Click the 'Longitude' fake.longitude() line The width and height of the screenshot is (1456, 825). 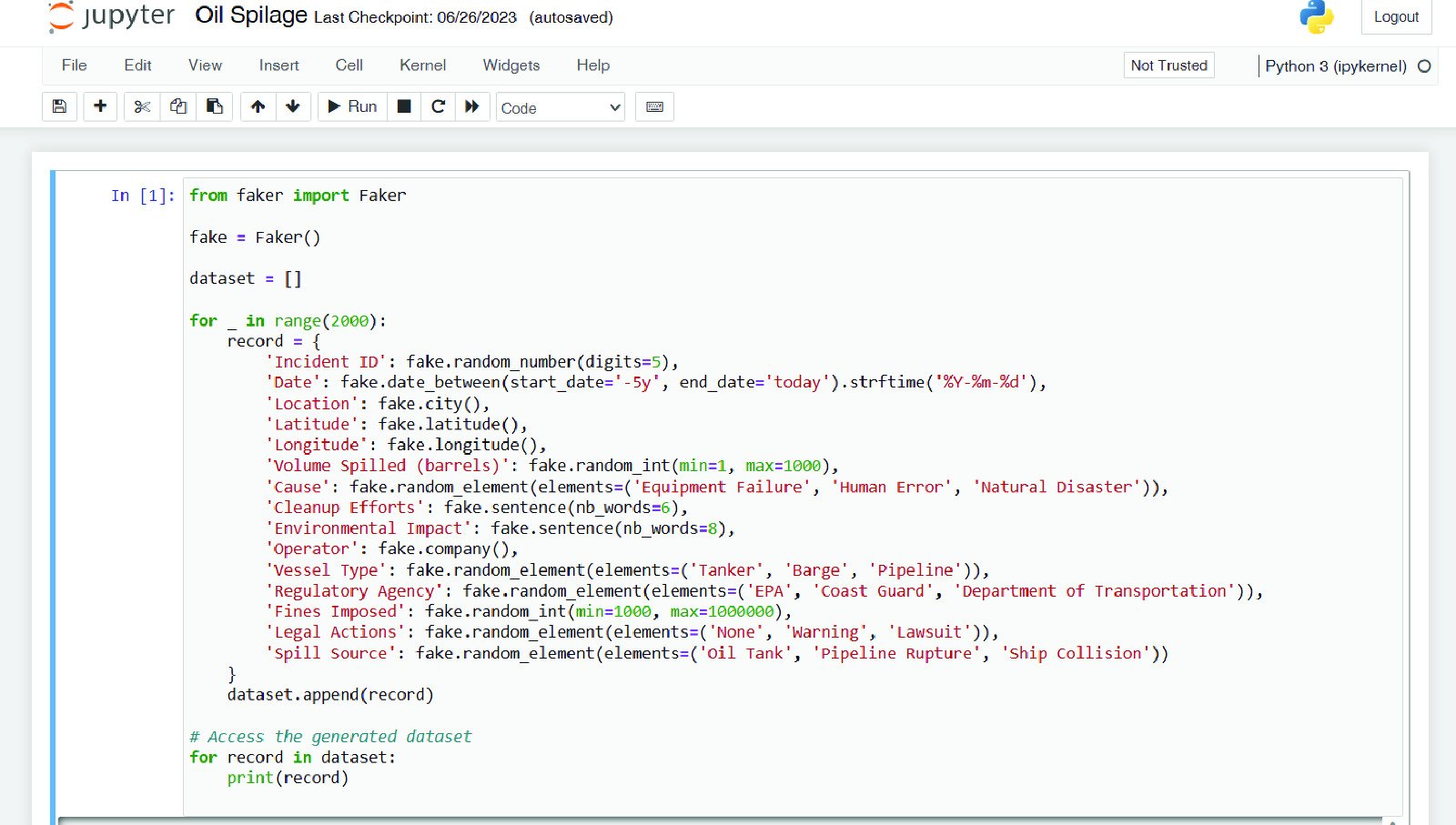tap(406, 446)
